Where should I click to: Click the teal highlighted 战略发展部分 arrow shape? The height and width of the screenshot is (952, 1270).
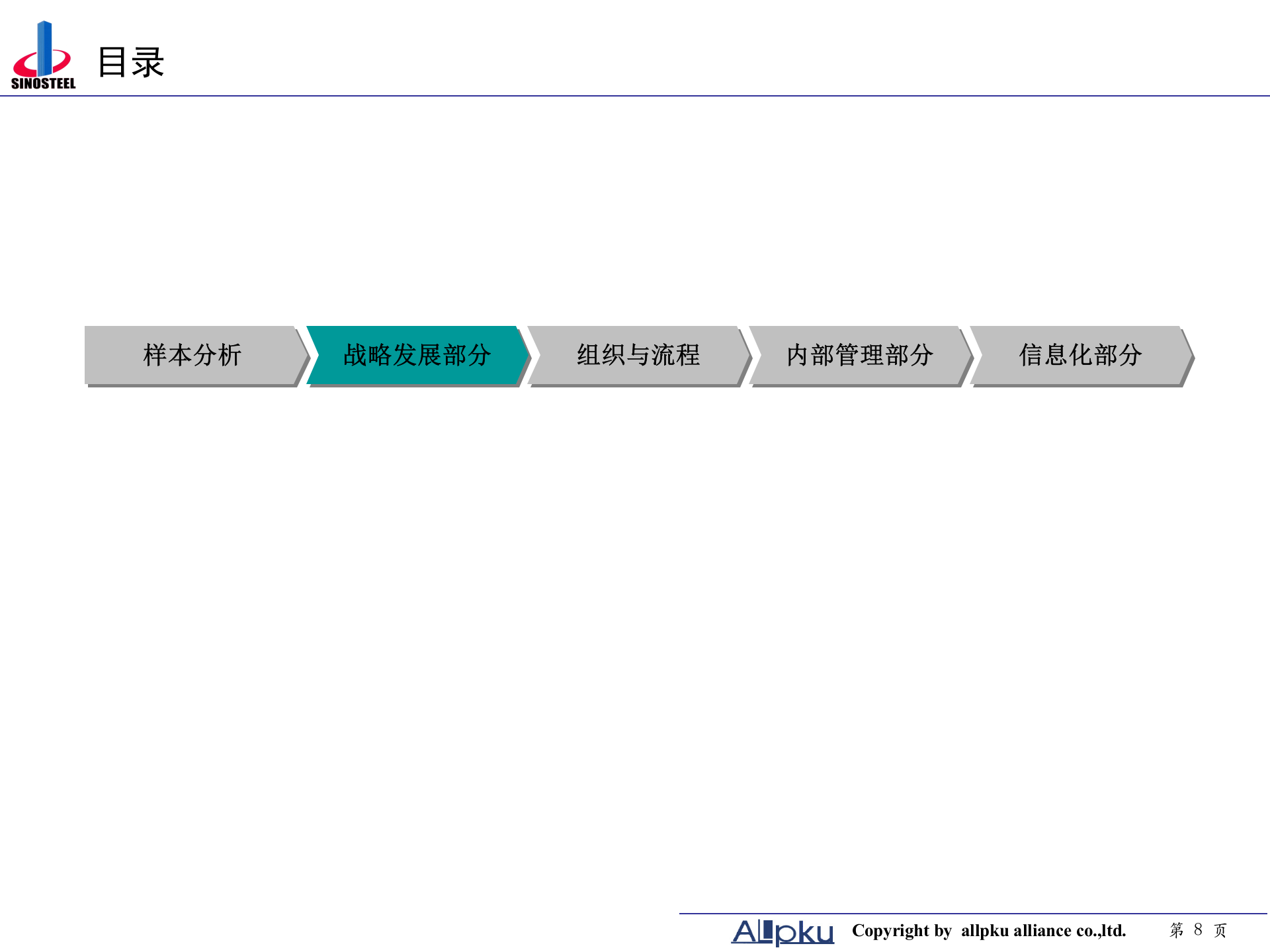pyautogui.click(x=415, y=356)
